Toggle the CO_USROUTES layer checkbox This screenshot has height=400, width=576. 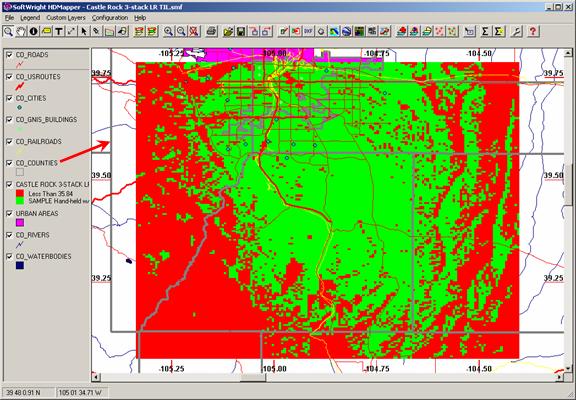click(x=10, y=77)
